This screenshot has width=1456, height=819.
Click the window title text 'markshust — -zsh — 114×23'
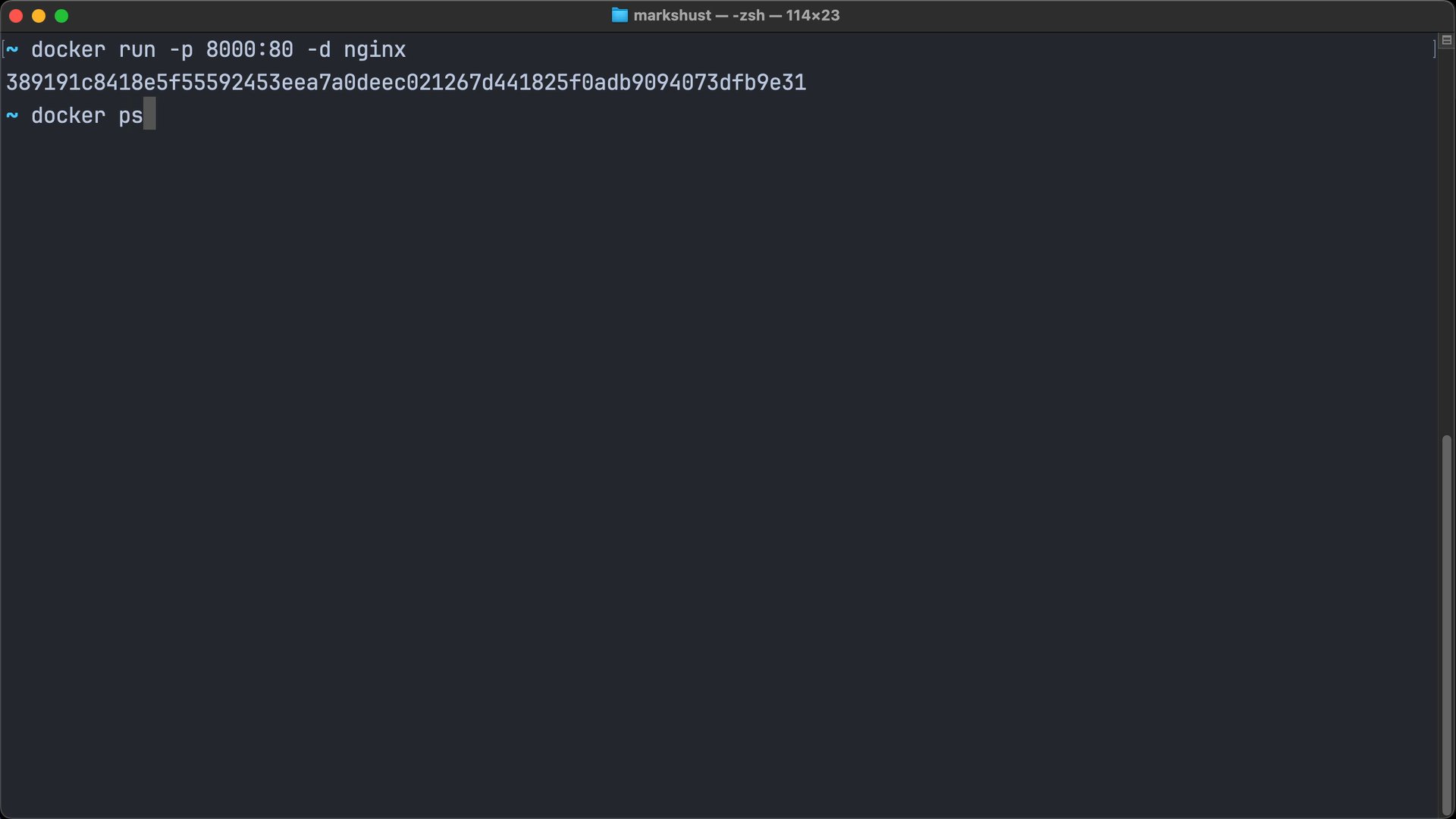coord(736,15)
